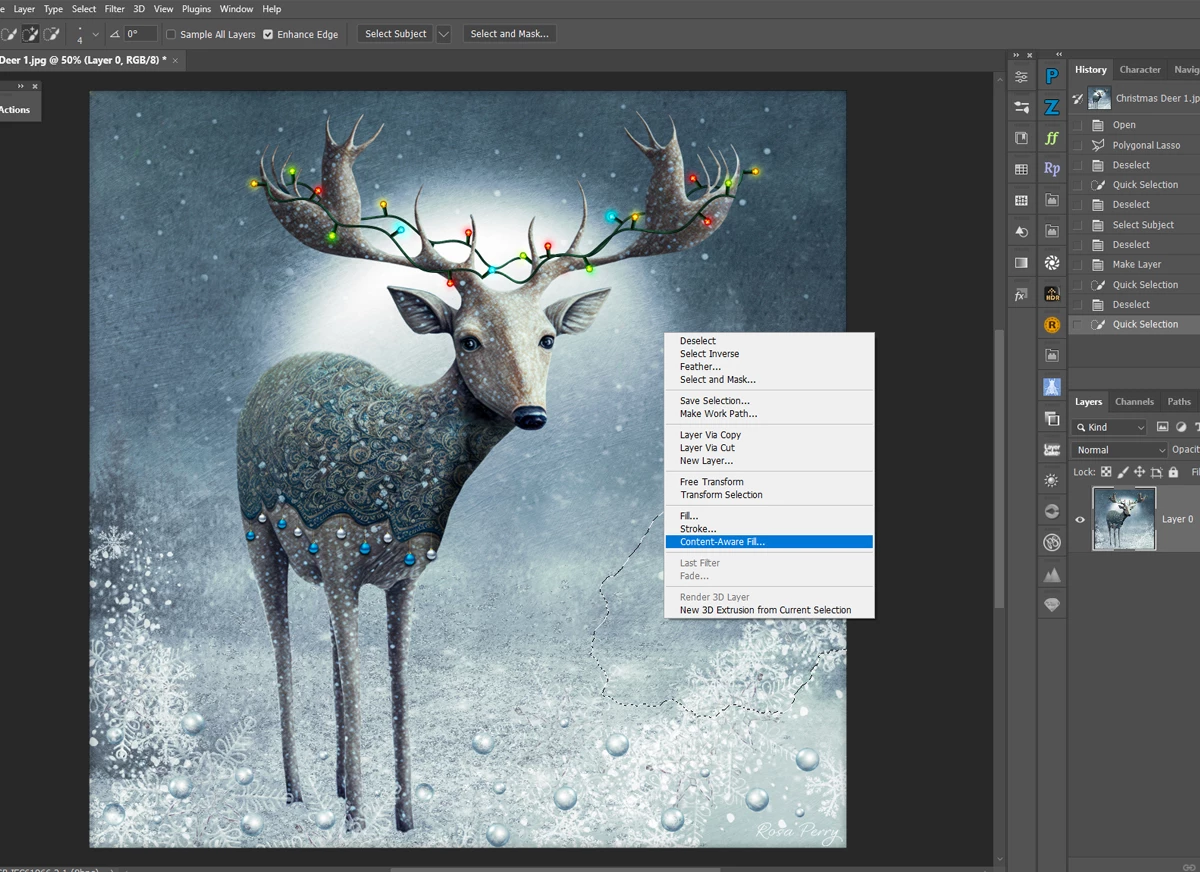The width and height of the screenshot is (1200, 872).
Task: Choose Select Inverse in context menu
Action: [x=710, y=354]
